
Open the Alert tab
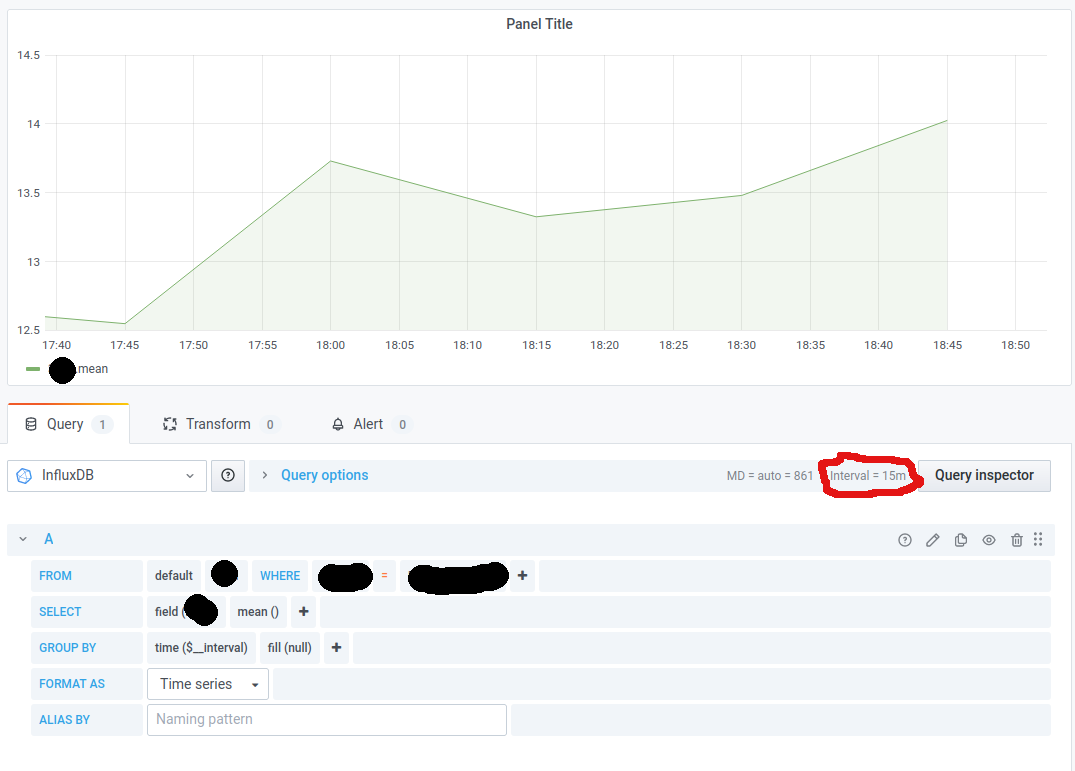[x=370, y=423]
